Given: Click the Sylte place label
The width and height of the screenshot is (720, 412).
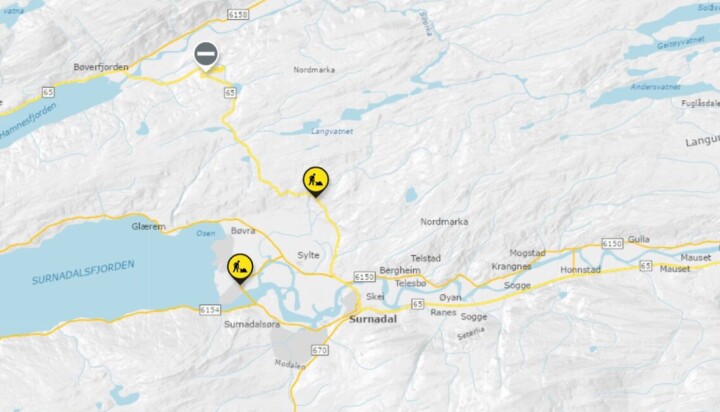Looking at the screenshot, I should [308, 255].
